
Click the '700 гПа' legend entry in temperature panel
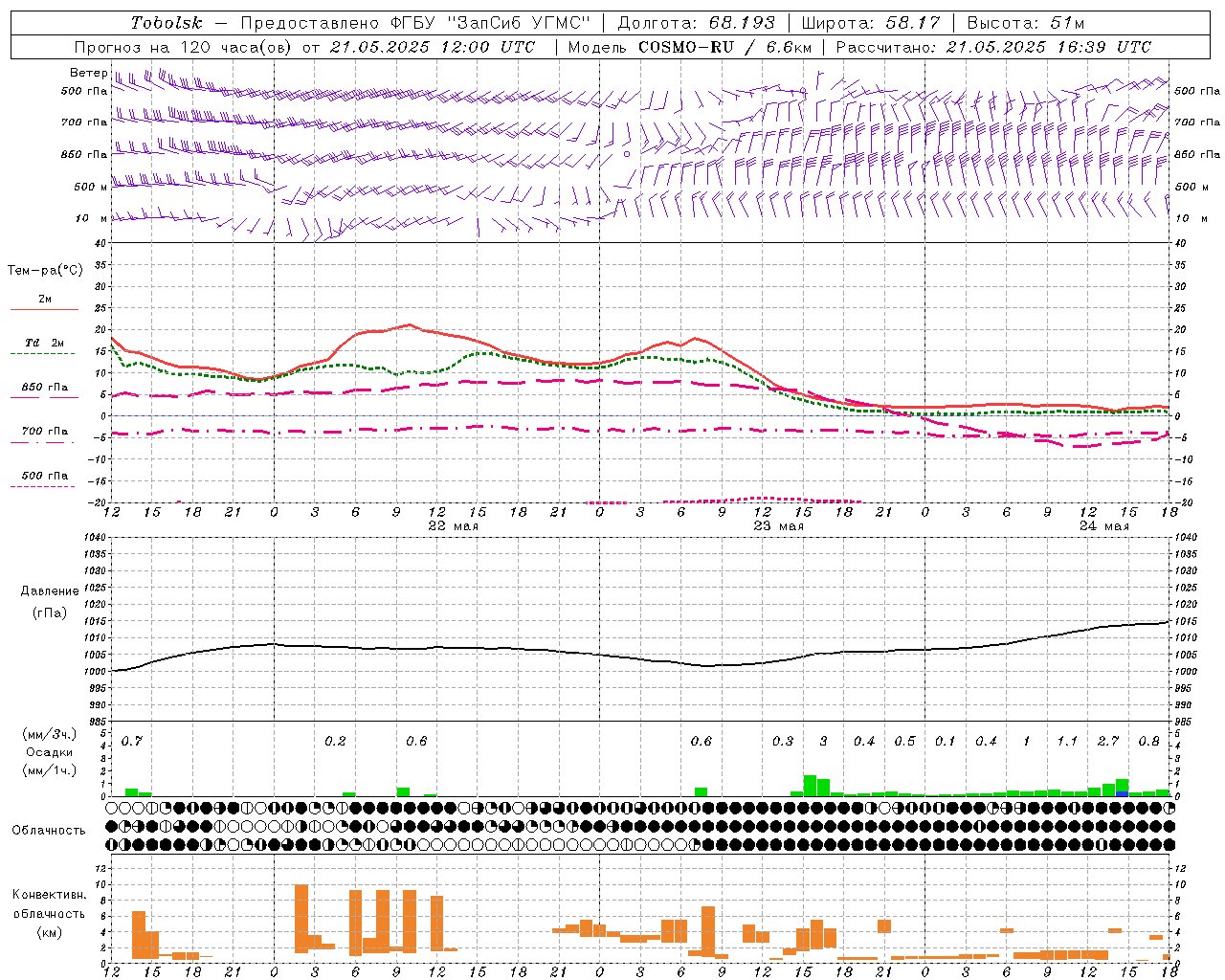45,432
